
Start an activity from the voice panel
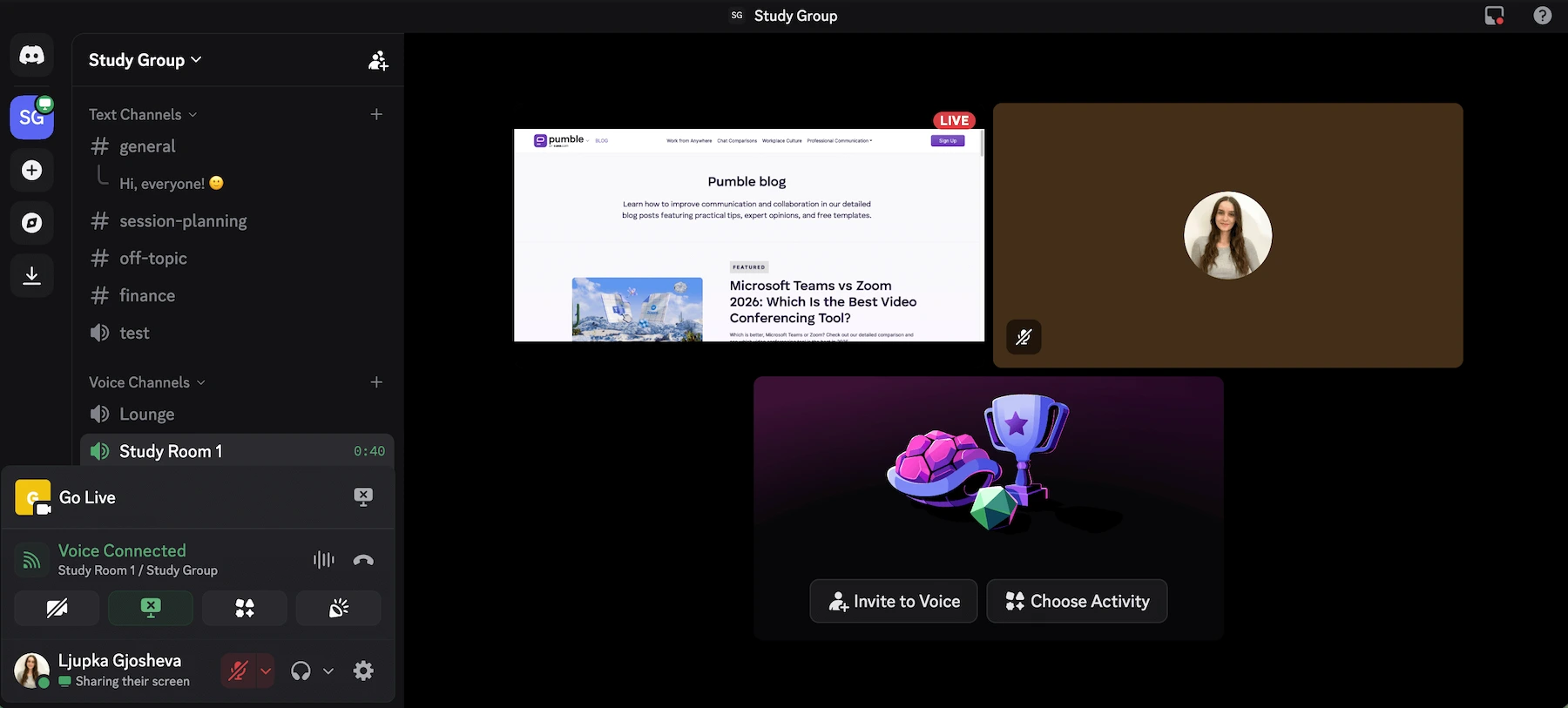[245, 608]
